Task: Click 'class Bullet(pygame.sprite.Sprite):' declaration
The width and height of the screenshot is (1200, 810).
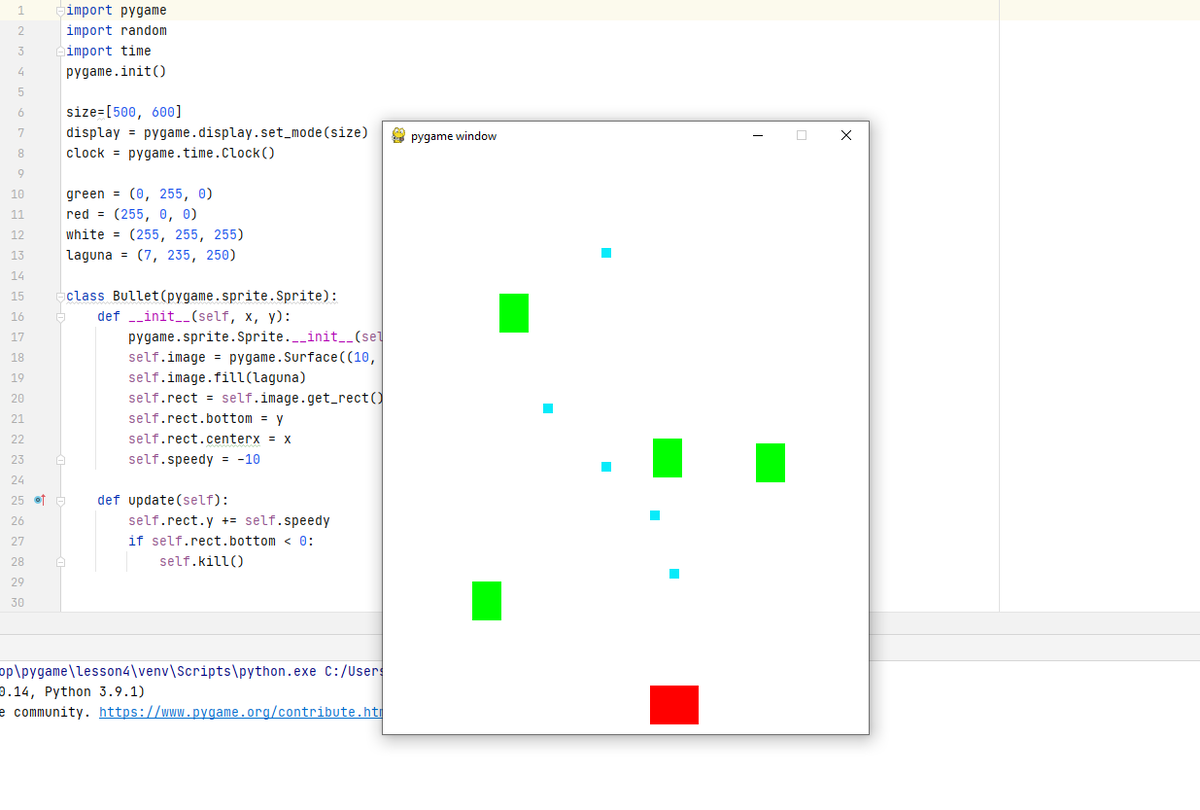Action: click(202, 296)
